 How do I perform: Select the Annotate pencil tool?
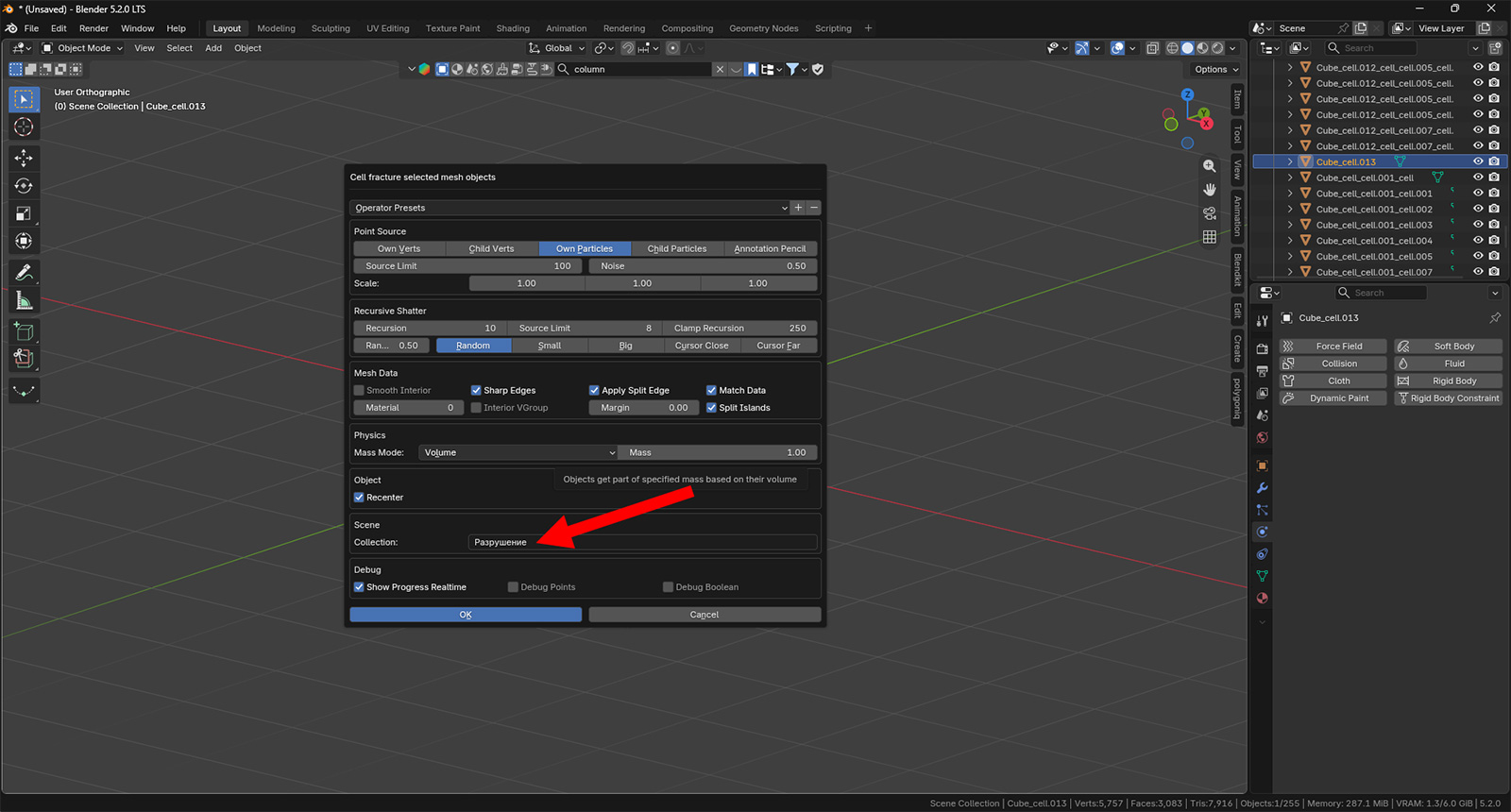tap(24, 273)
